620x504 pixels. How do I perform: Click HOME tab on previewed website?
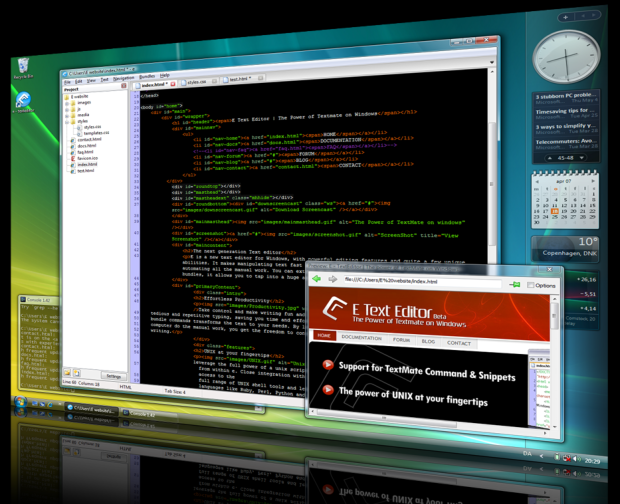324,336
